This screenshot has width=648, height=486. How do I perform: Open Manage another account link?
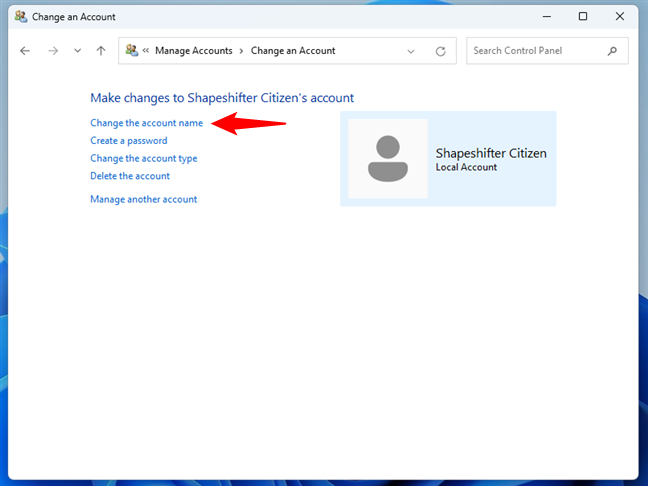(x=144, y=199)
